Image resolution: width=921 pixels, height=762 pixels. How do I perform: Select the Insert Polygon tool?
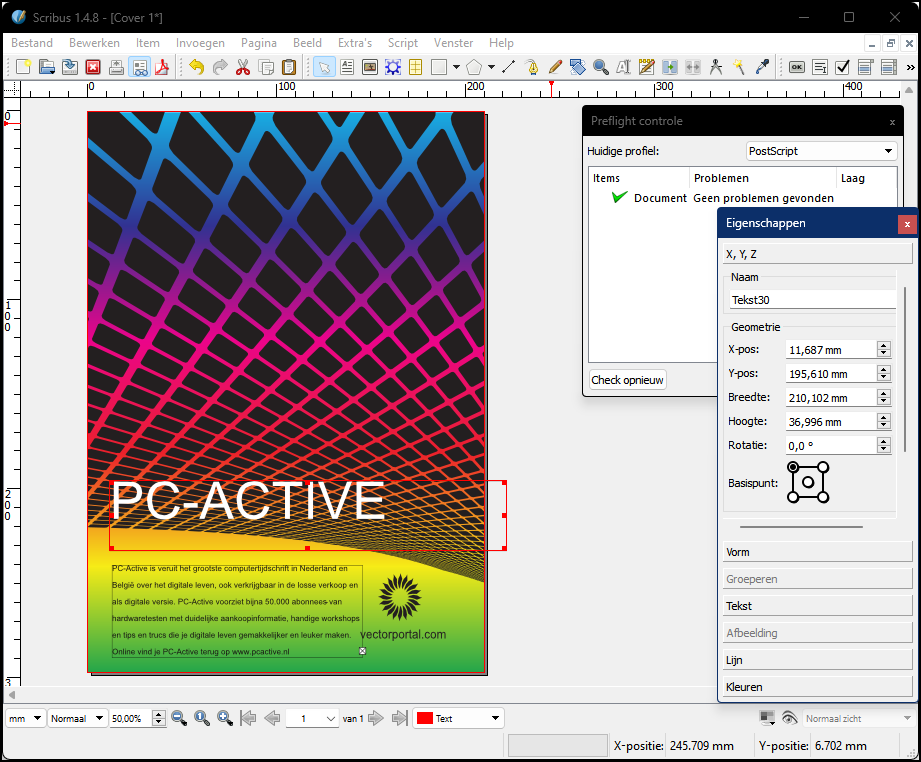click(x=474, y=67)
